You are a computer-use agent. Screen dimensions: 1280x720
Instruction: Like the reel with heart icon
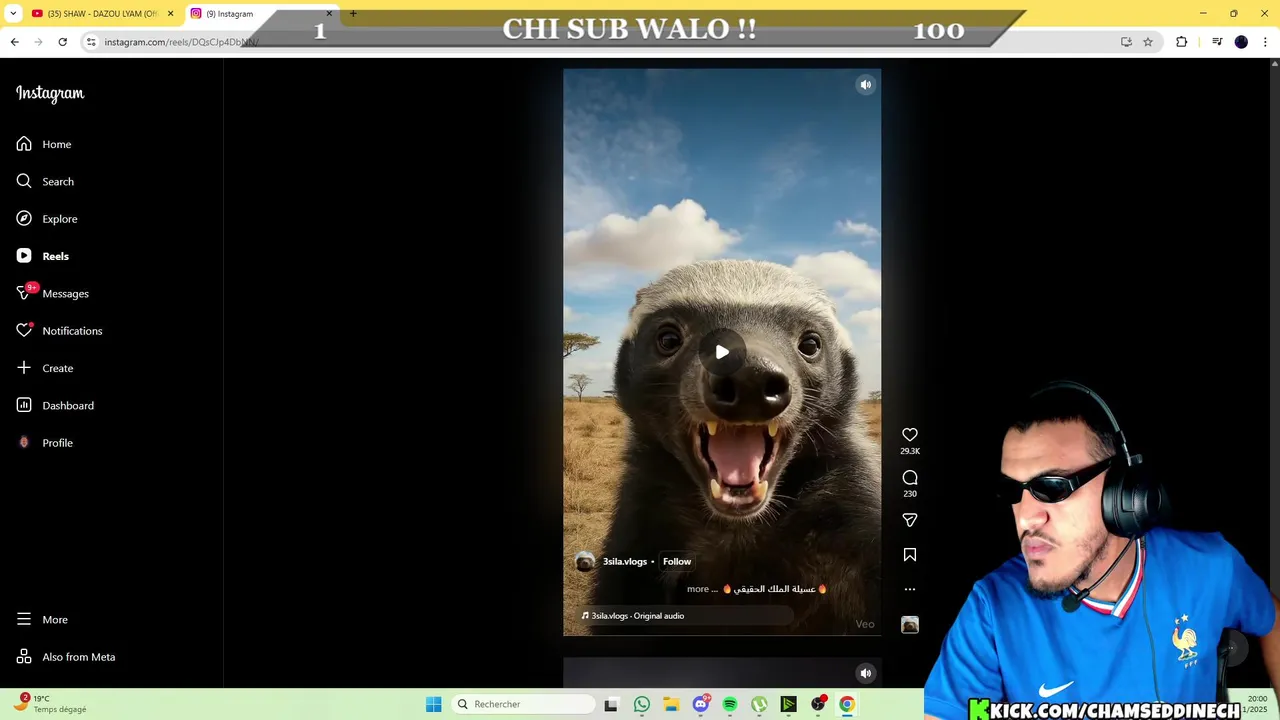tap(910, 435)
